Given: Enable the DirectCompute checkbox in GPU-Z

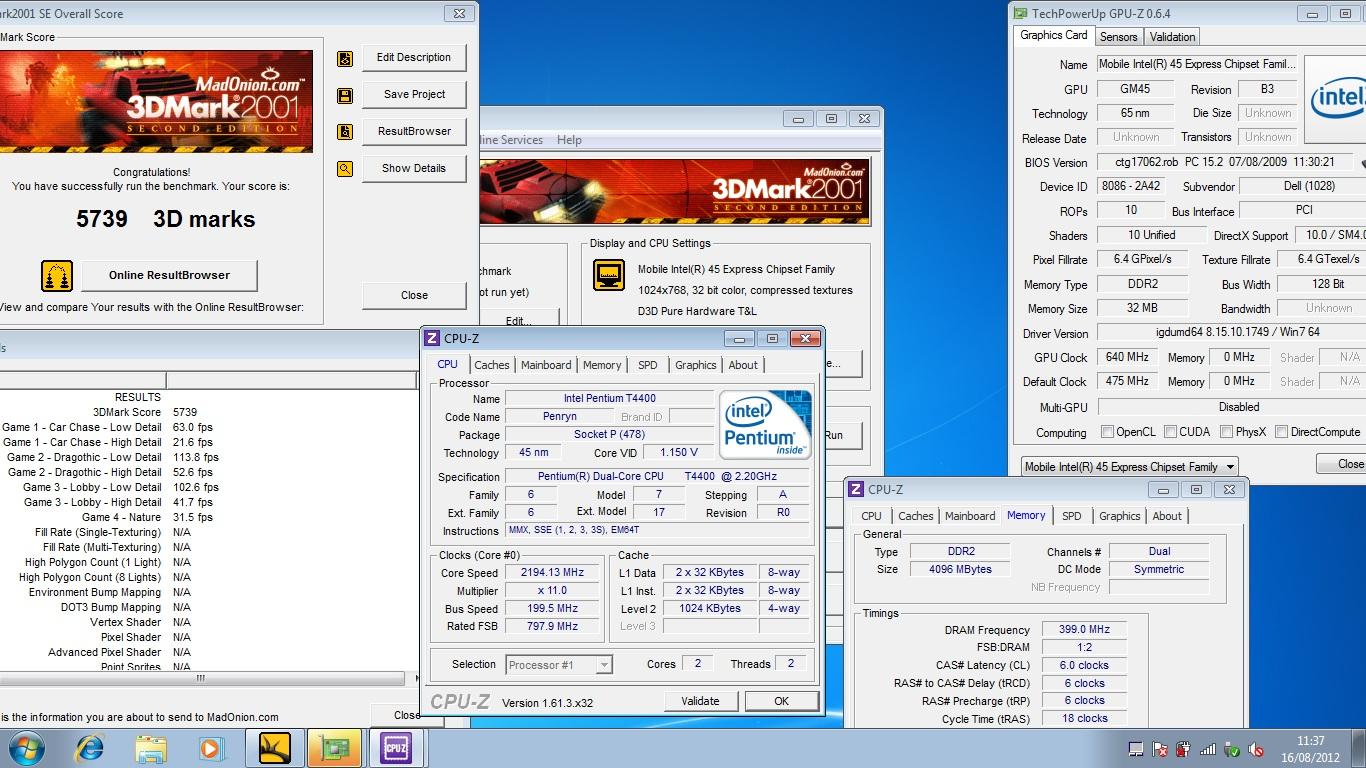Looking at the screenshot, I should click(x=1281, y=432).
